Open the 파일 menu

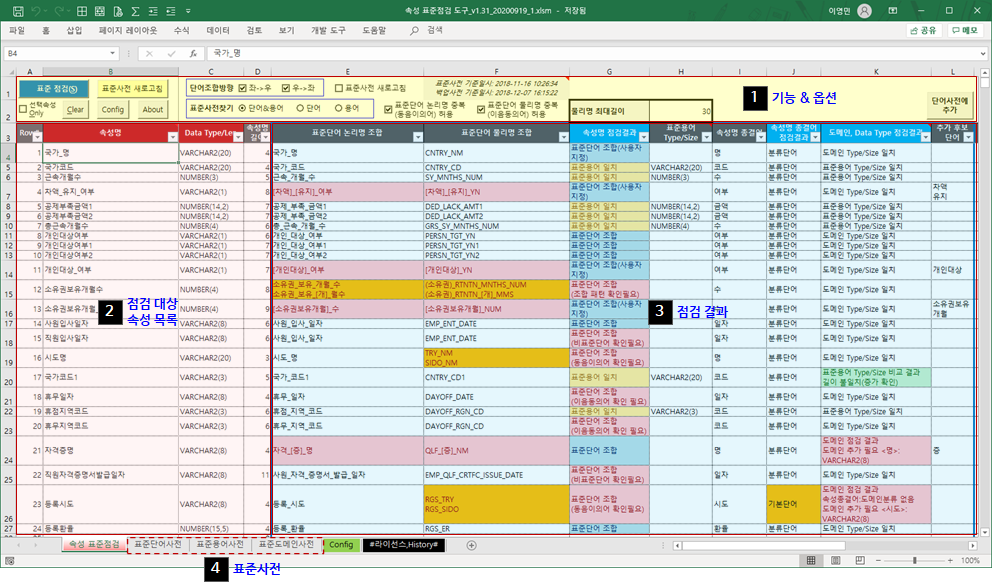tap(17, 30)
